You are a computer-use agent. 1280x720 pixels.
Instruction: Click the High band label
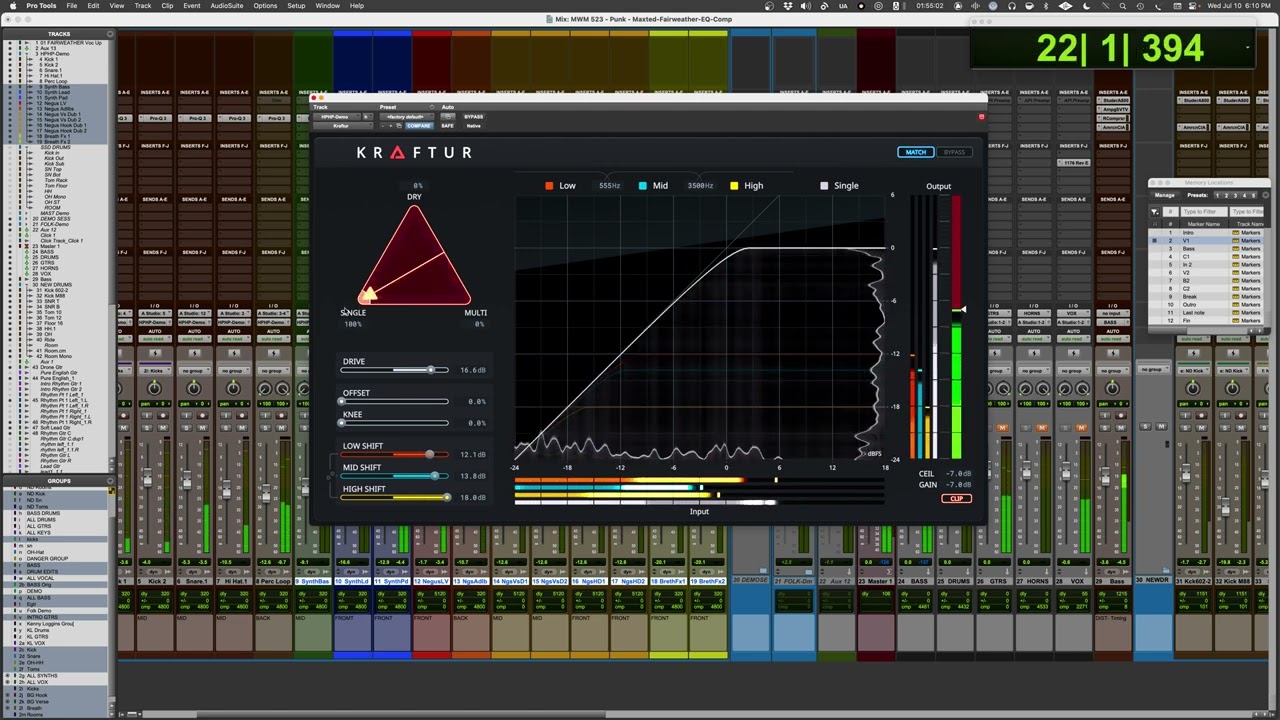coord(753,186)
